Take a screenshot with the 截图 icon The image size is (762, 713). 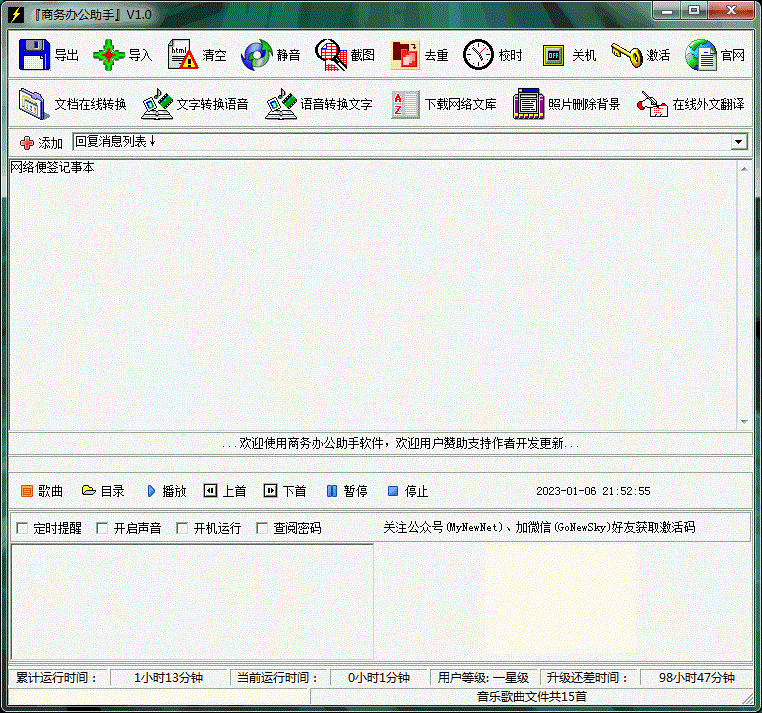[331, 55]
